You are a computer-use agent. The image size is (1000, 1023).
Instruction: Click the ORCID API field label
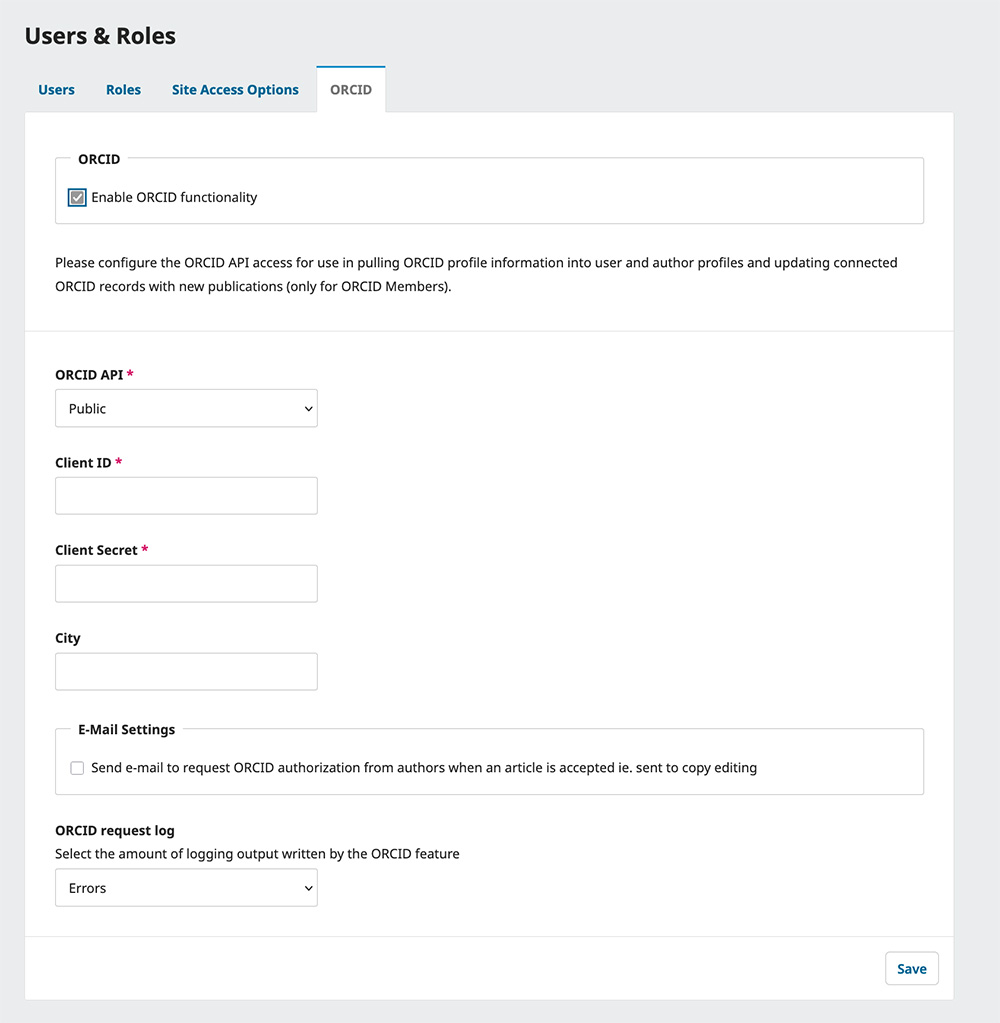click(89, 374)
